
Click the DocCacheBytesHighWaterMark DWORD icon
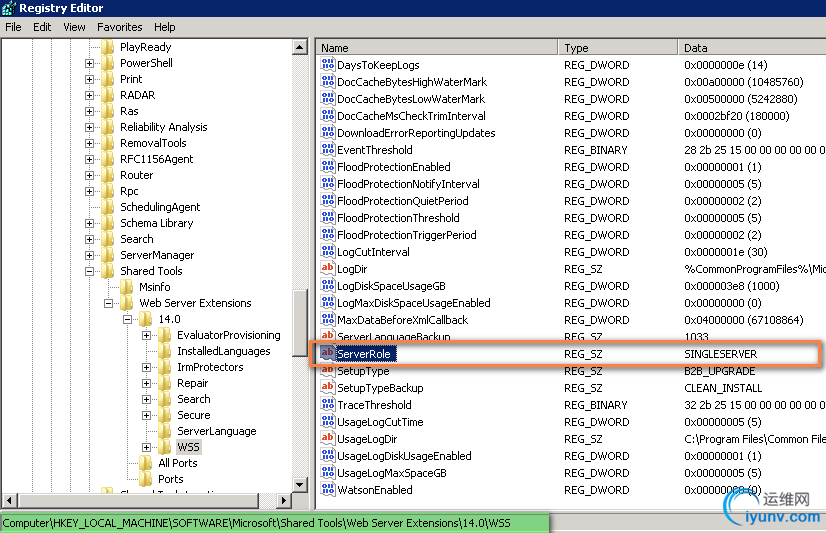click(328, 82)
